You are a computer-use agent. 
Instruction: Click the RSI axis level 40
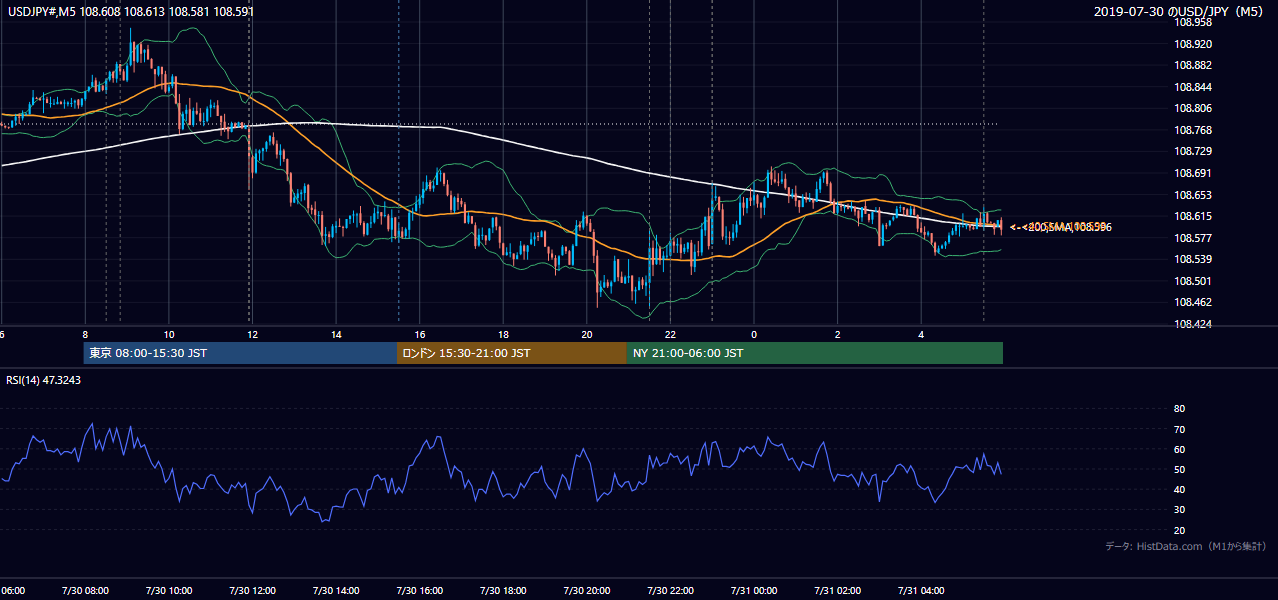pyautogui.click(x=1180, y=489)
